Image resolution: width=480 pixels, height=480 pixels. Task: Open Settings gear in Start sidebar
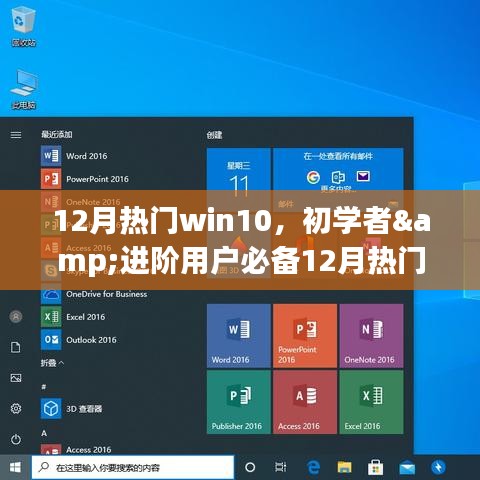[x=16, y=408]
